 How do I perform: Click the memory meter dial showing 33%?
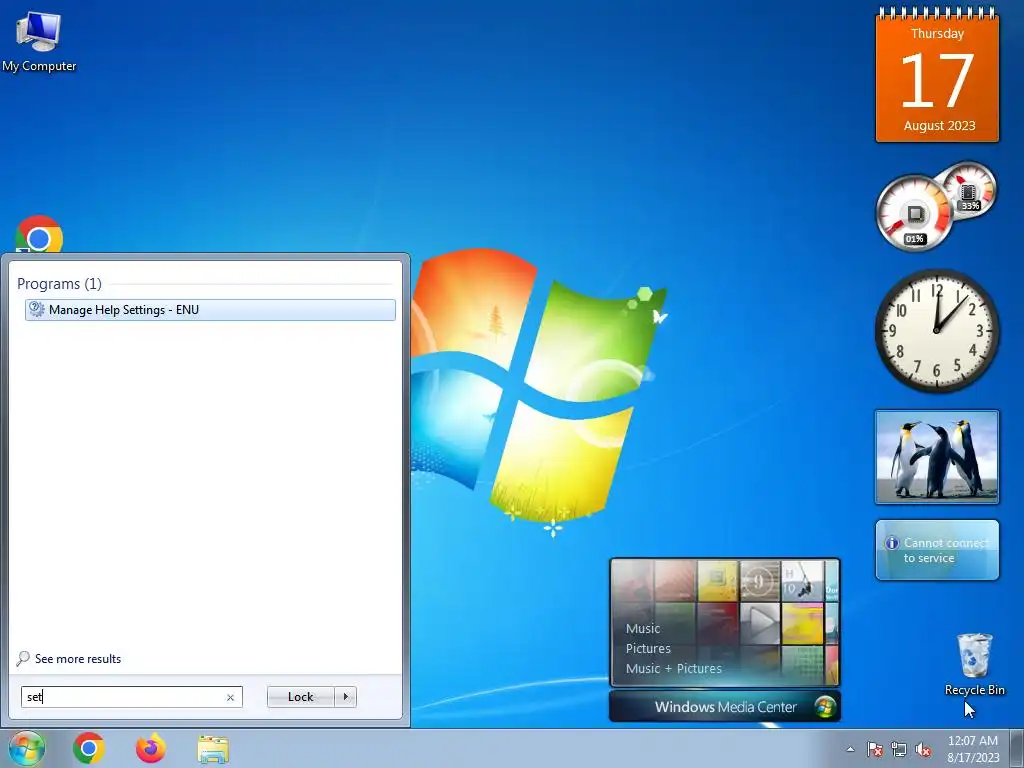(x=968, y=190)
